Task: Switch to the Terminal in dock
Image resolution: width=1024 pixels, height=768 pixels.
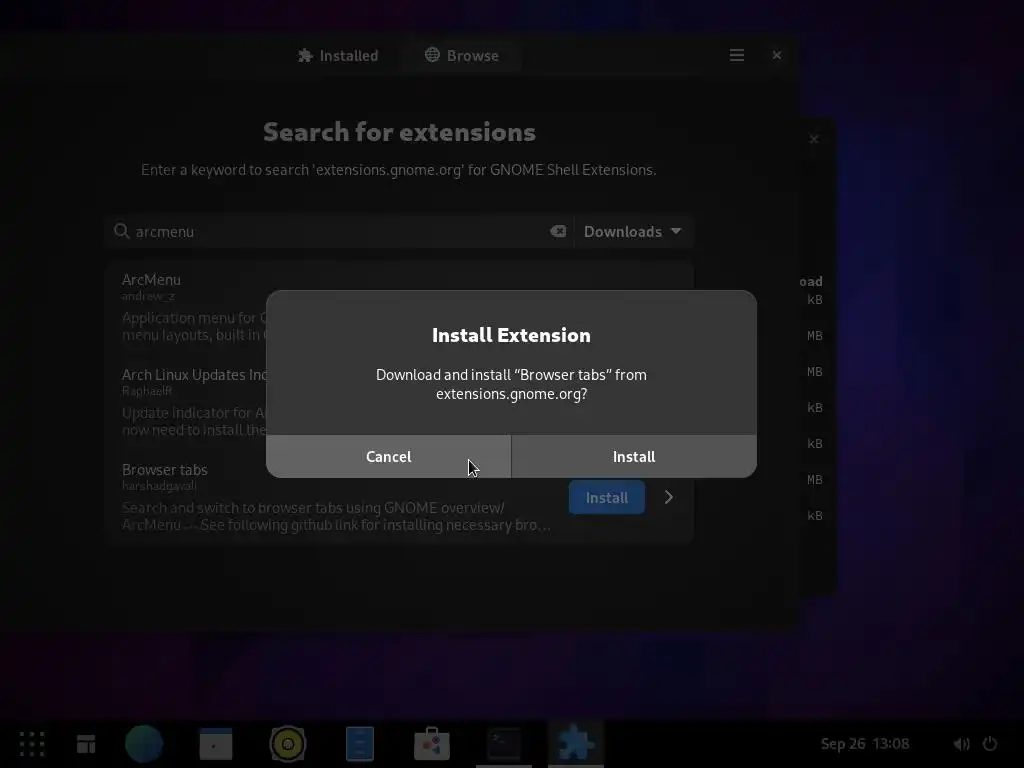Action: pos(504,744)
